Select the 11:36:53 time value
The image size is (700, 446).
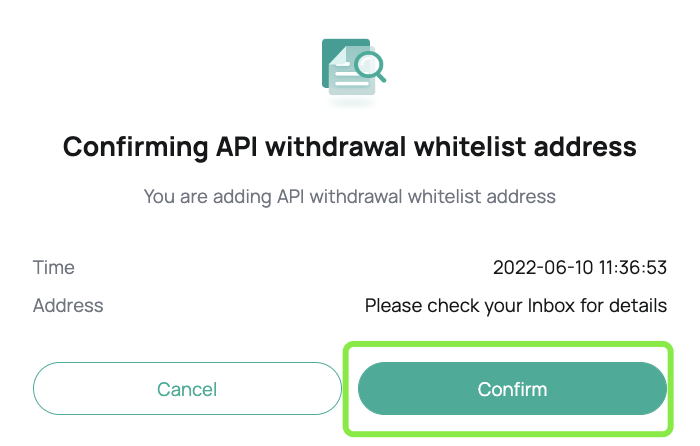point(633,268)
